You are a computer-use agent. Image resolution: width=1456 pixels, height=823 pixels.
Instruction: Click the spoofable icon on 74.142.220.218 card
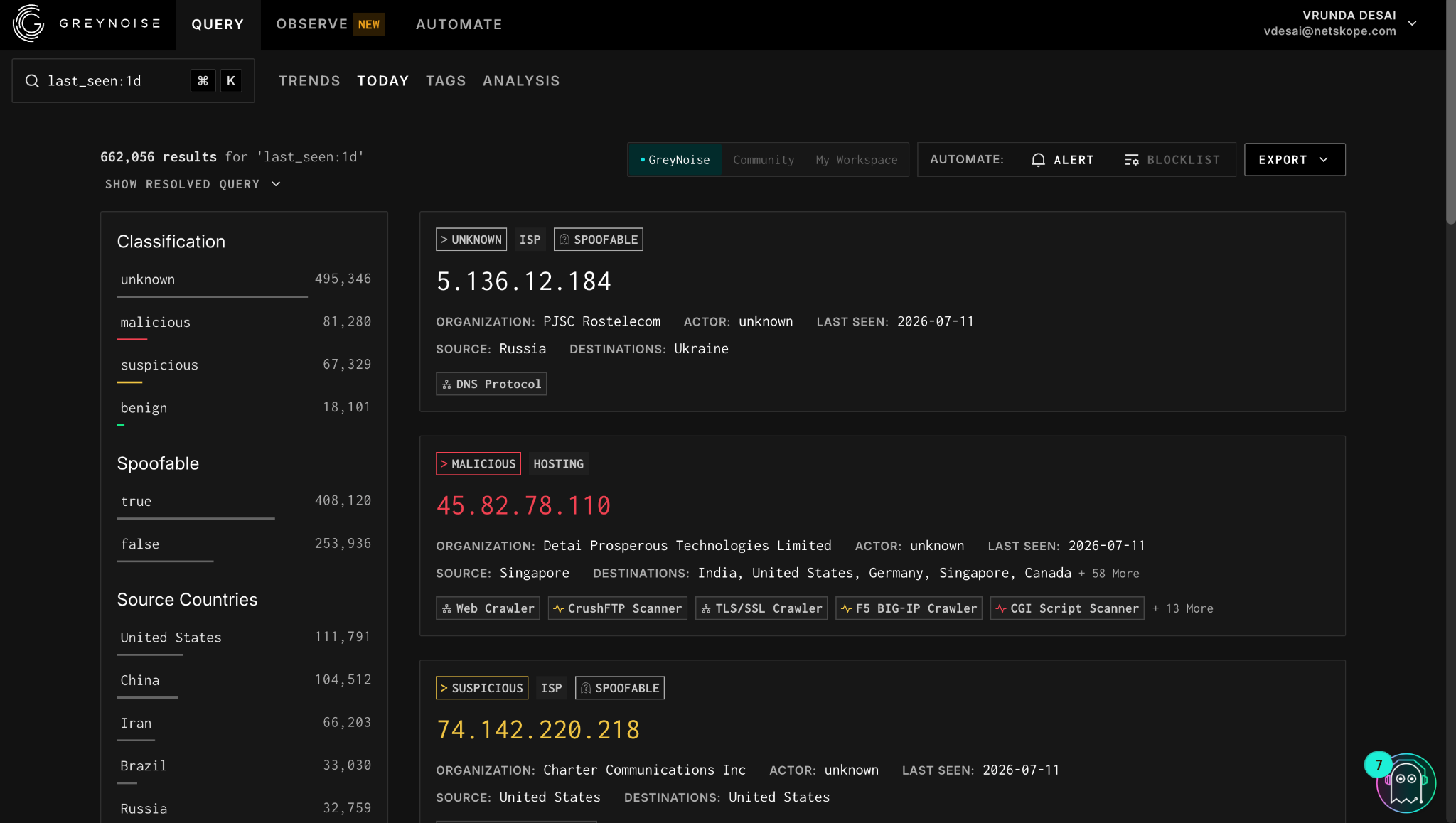586,688
